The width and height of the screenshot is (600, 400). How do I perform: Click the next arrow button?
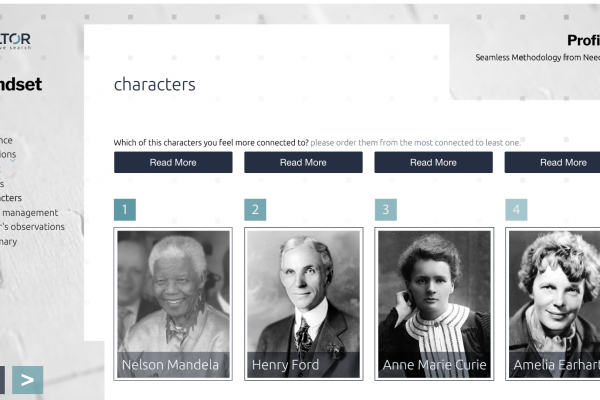pos(27,380)
